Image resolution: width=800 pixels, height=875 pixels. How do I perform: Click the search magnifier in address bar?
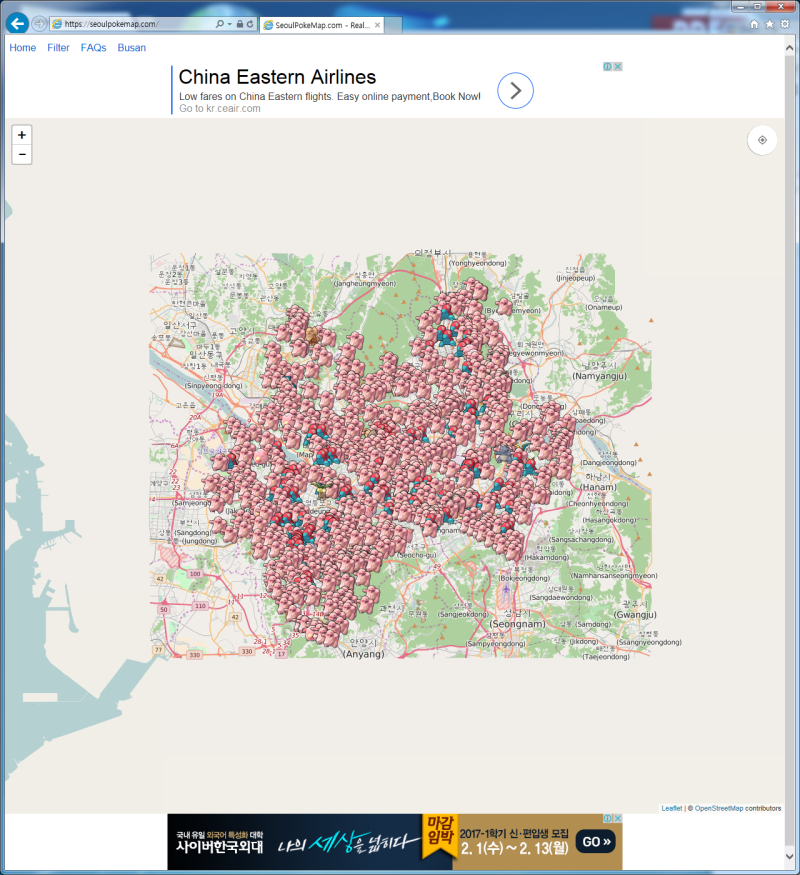tap(220, 24)
